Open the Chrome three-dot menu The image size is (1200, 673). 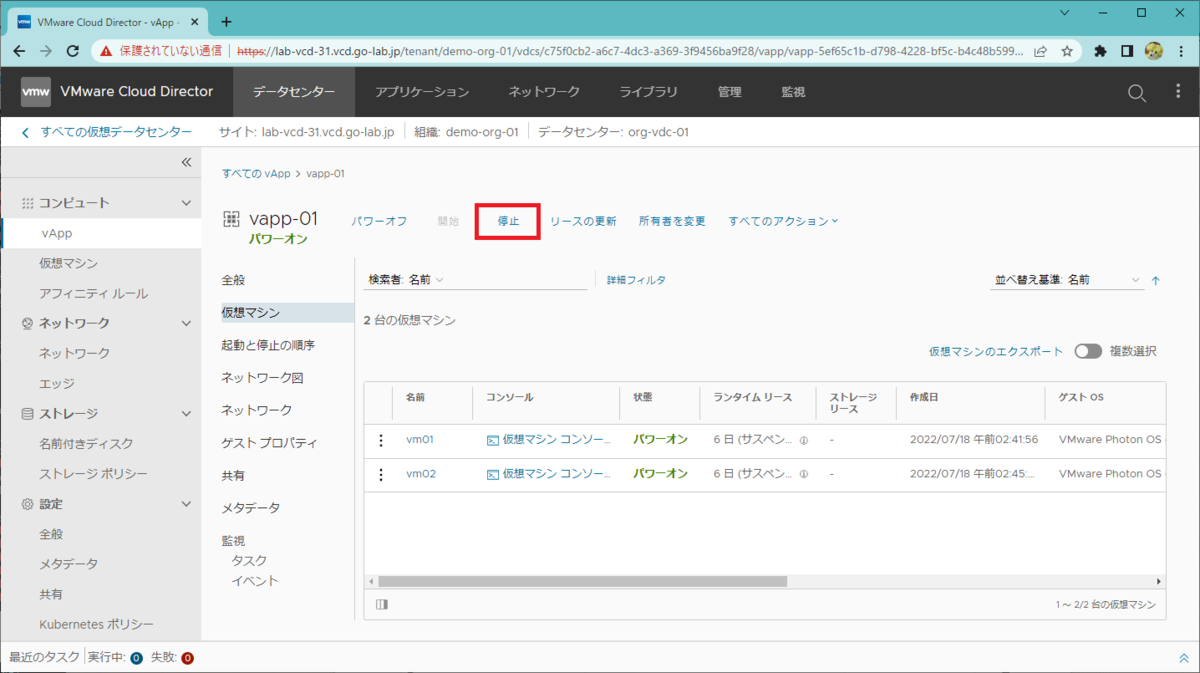1180,51
